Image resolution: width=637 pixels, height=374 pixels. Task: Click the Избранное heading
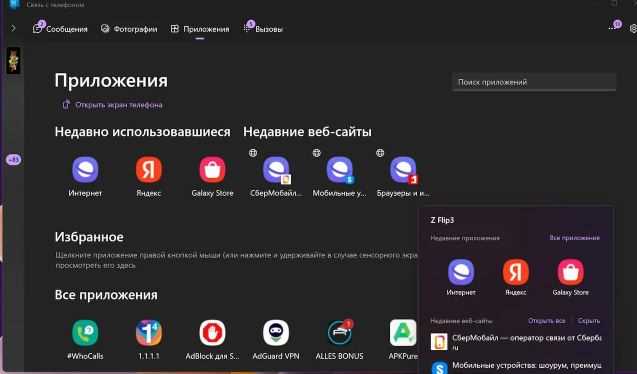coord(89,237)
